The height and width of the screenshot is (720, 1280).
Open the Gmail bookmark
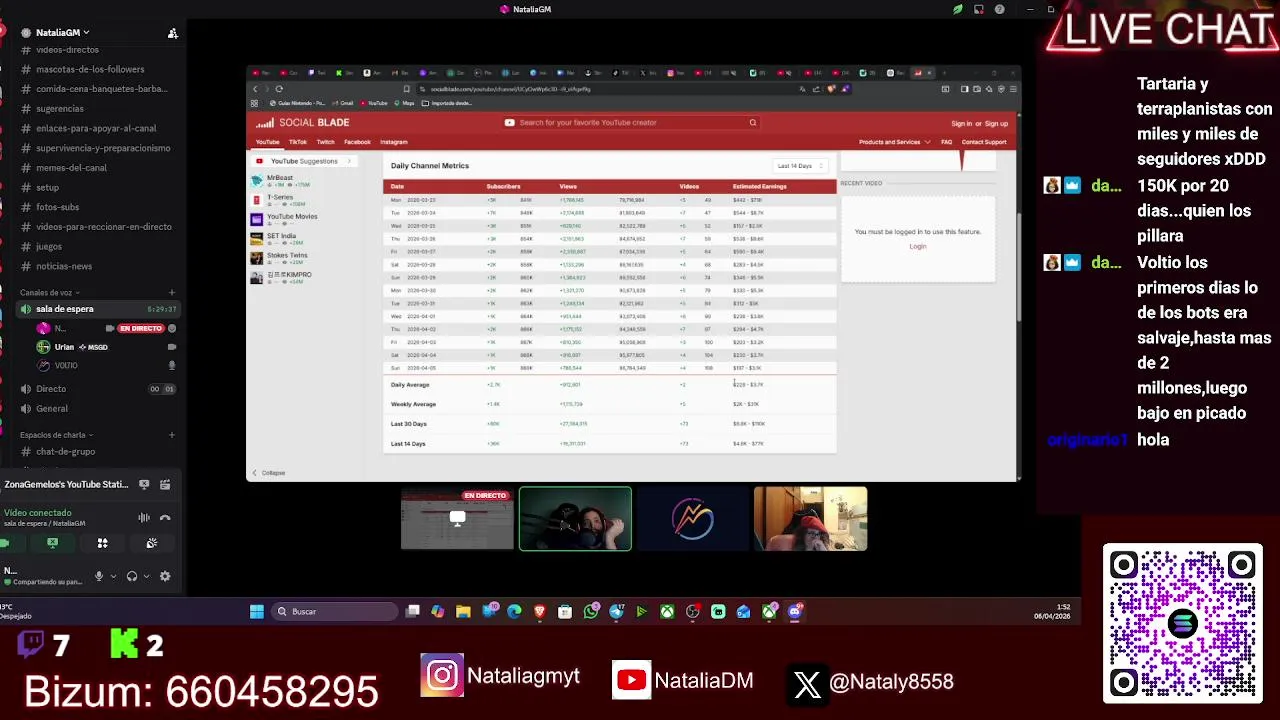[344, 103]
